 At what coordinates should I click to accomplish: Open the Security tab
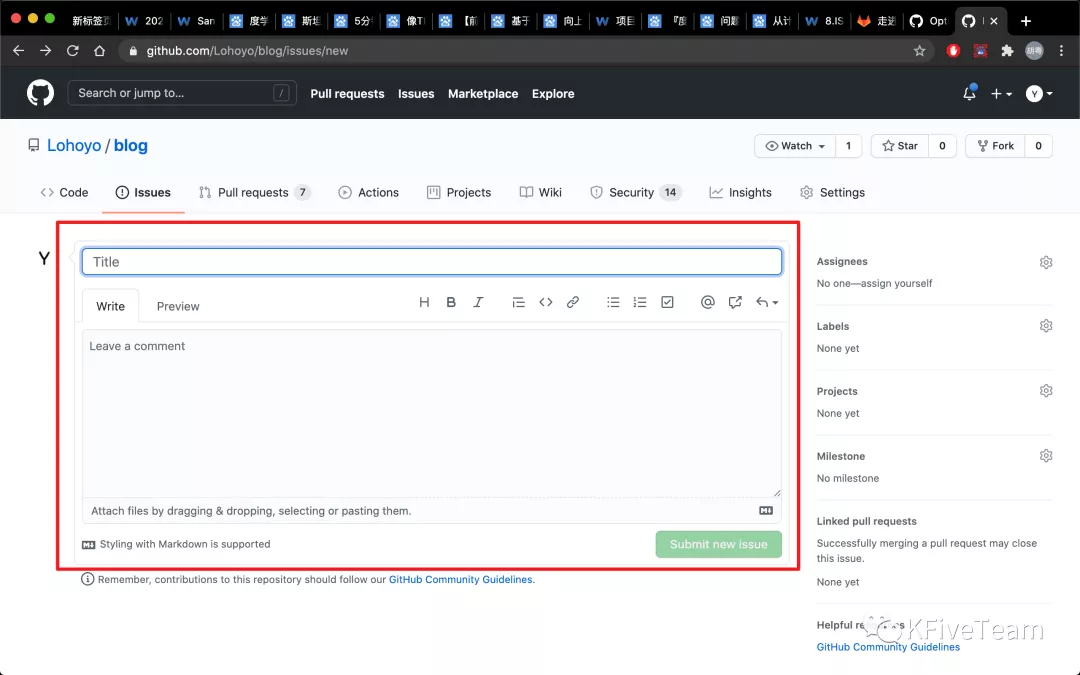point(636,193)
